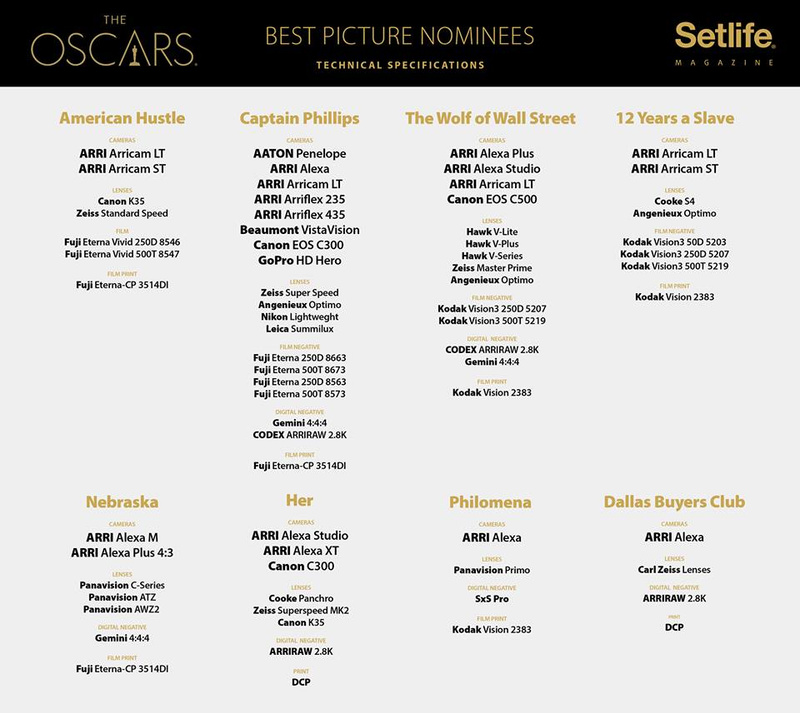Click the Cooke Panchro lens entry
Screen dimensions: 800x713
(299, 598)
